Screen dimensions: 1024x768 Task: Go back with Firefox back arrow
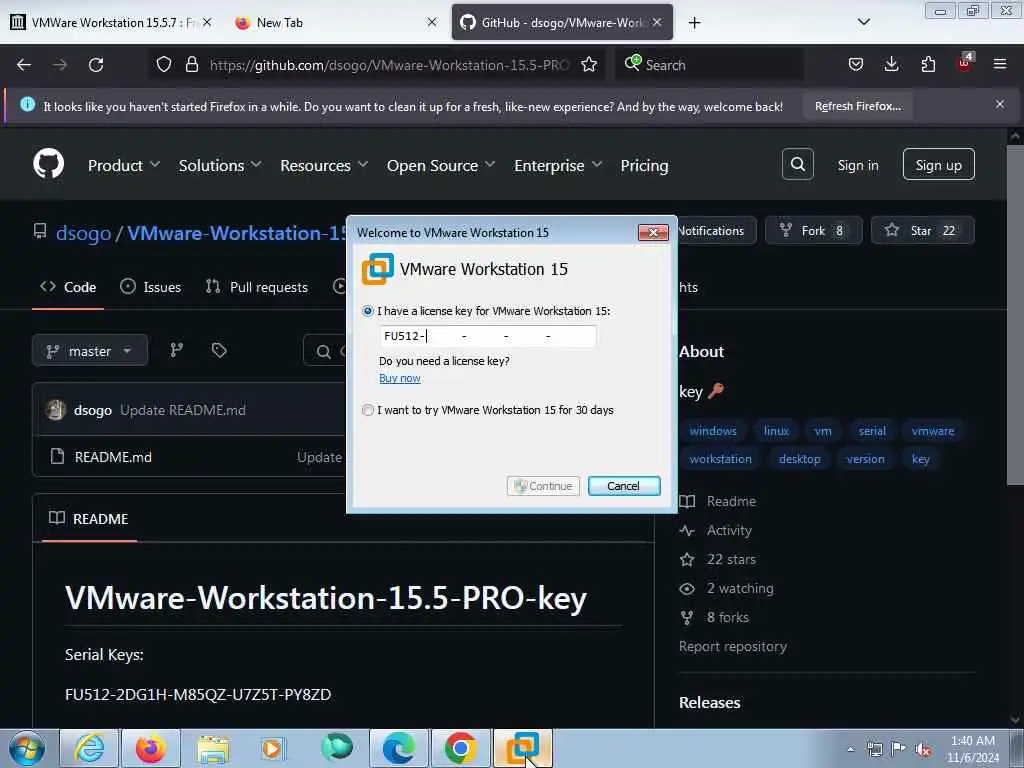(24, 65)
